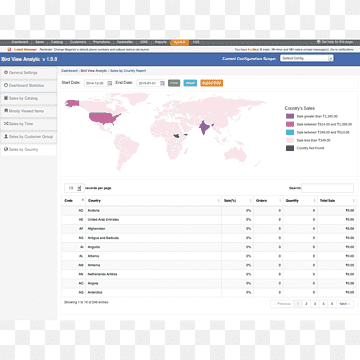
Task: Jump to page 4 of the table
Action: pos(323,304)
